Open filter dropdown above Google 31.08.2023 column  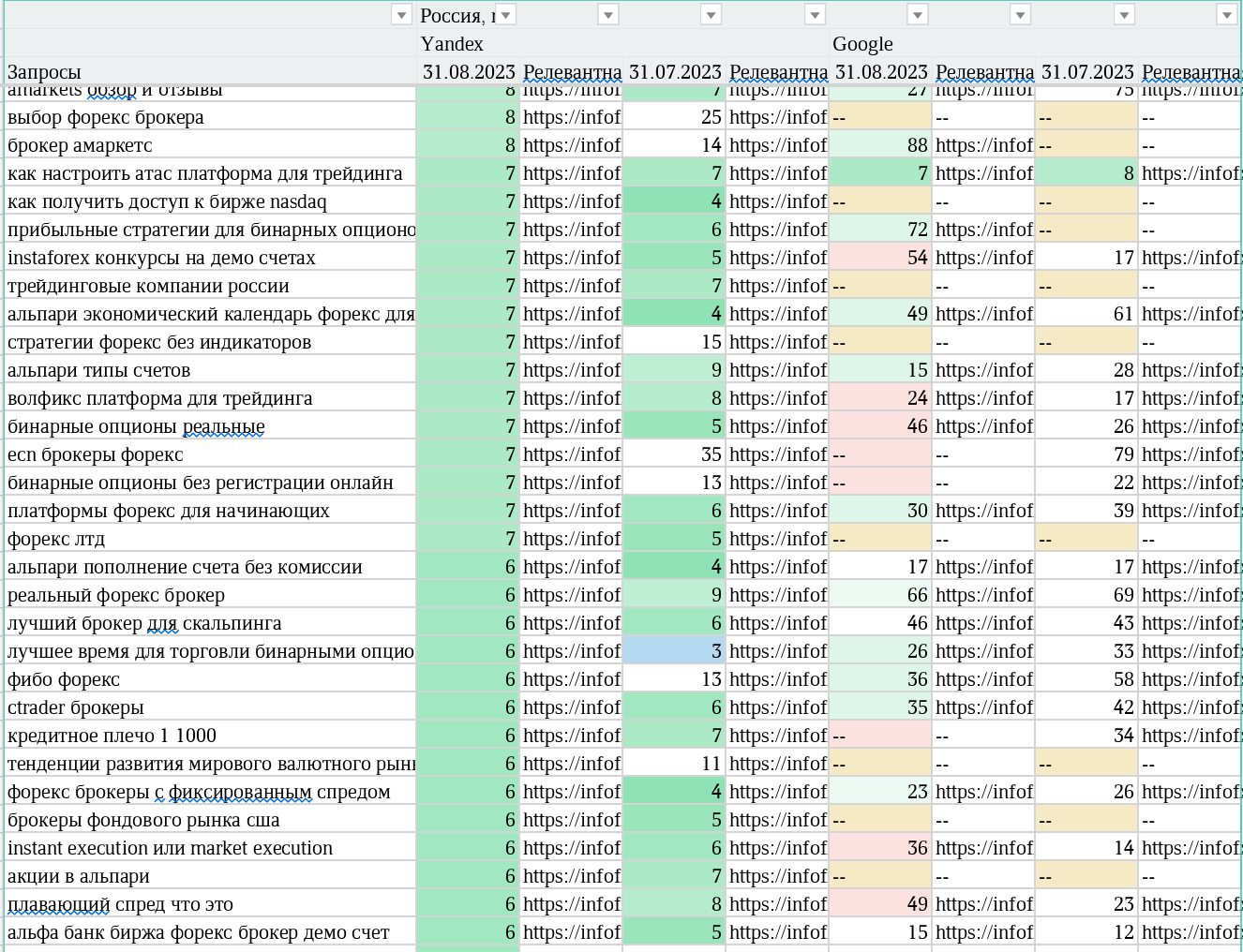[918, 14]
